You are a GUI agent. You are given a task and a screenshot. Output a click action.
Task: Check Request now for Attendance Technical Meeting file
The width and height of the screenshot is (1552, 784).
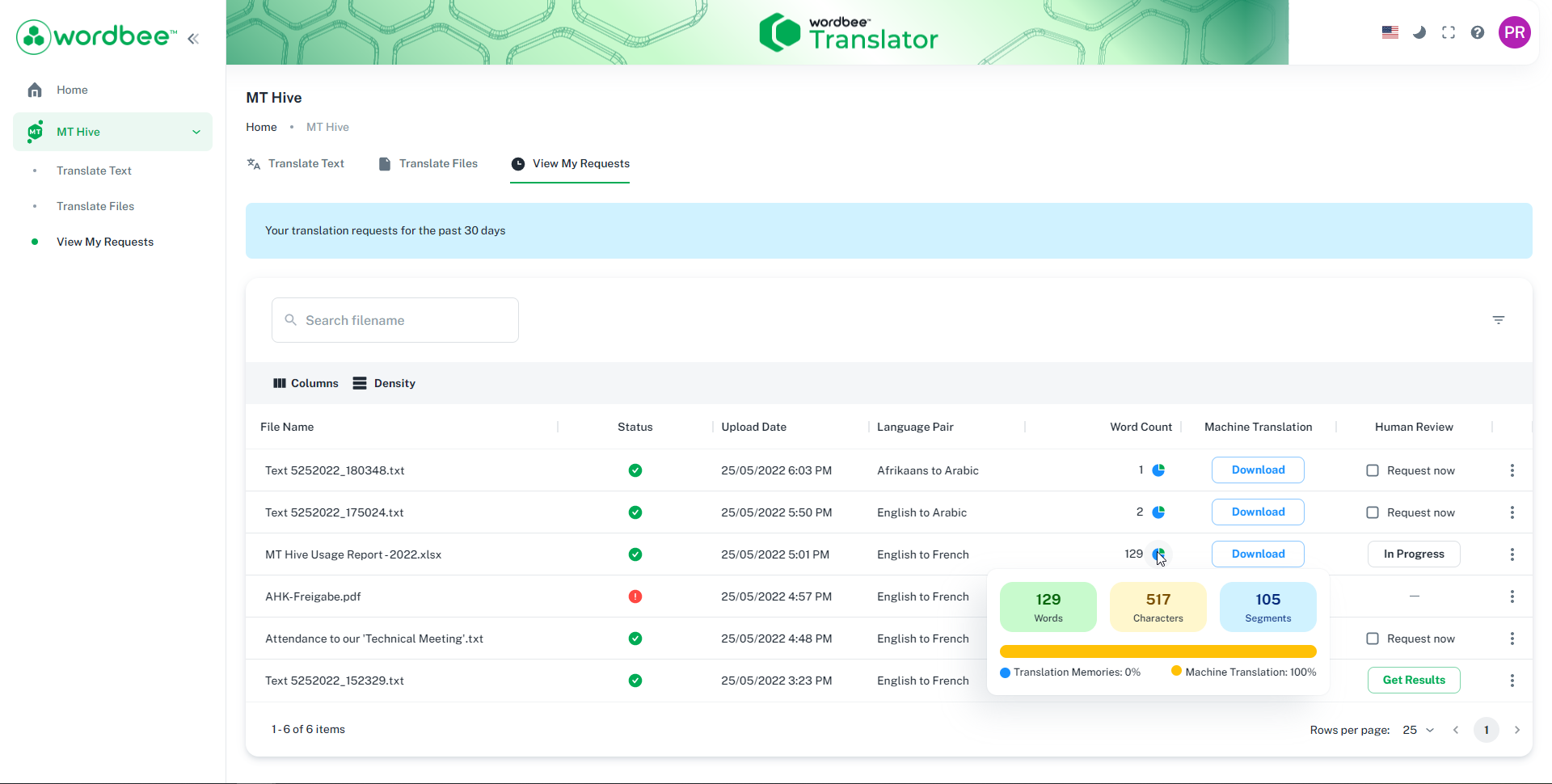coord(1372,639)
